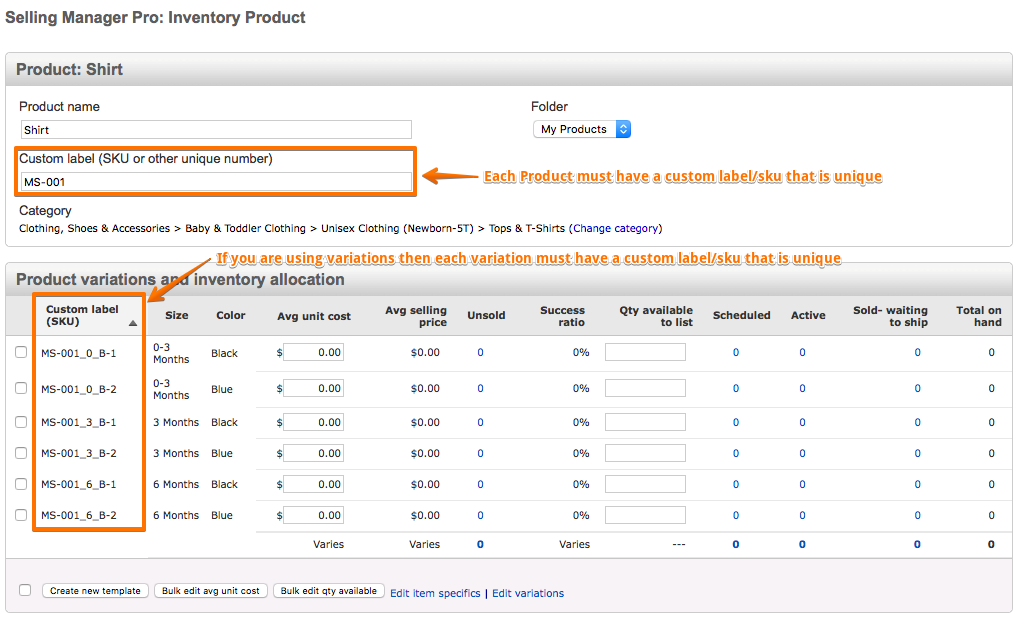Screen dimensions: 1018x618
Task: Click Bulk edit qty available button
Action: (329, 591)
